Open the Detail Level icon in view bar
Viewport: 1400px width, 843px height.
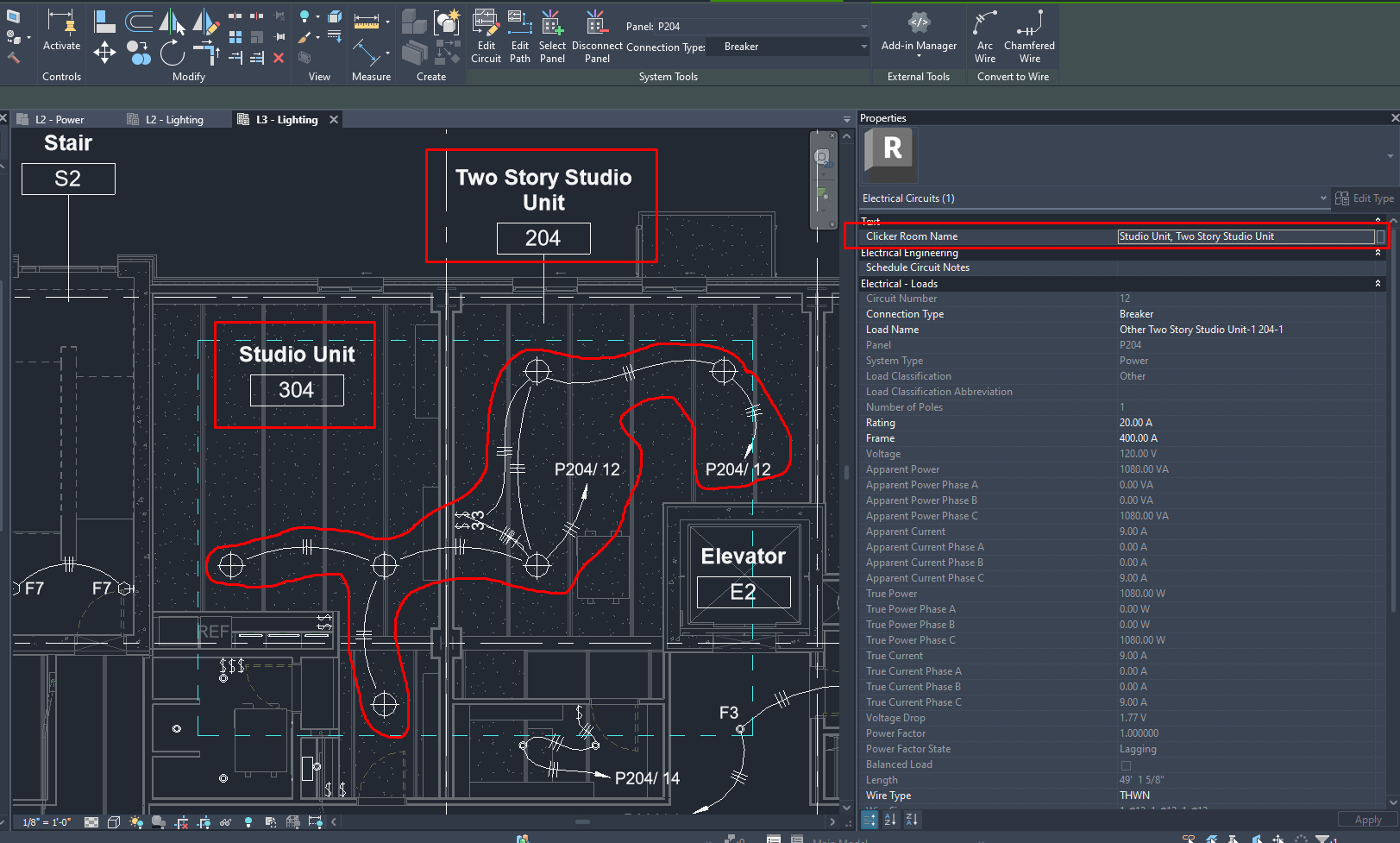91,822
